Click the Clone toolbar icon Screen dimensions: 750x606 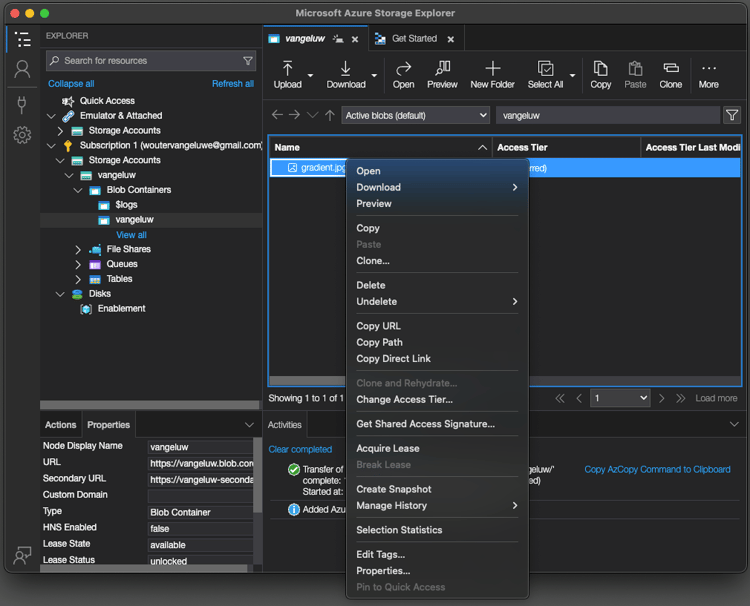click(x=670, y=74)
